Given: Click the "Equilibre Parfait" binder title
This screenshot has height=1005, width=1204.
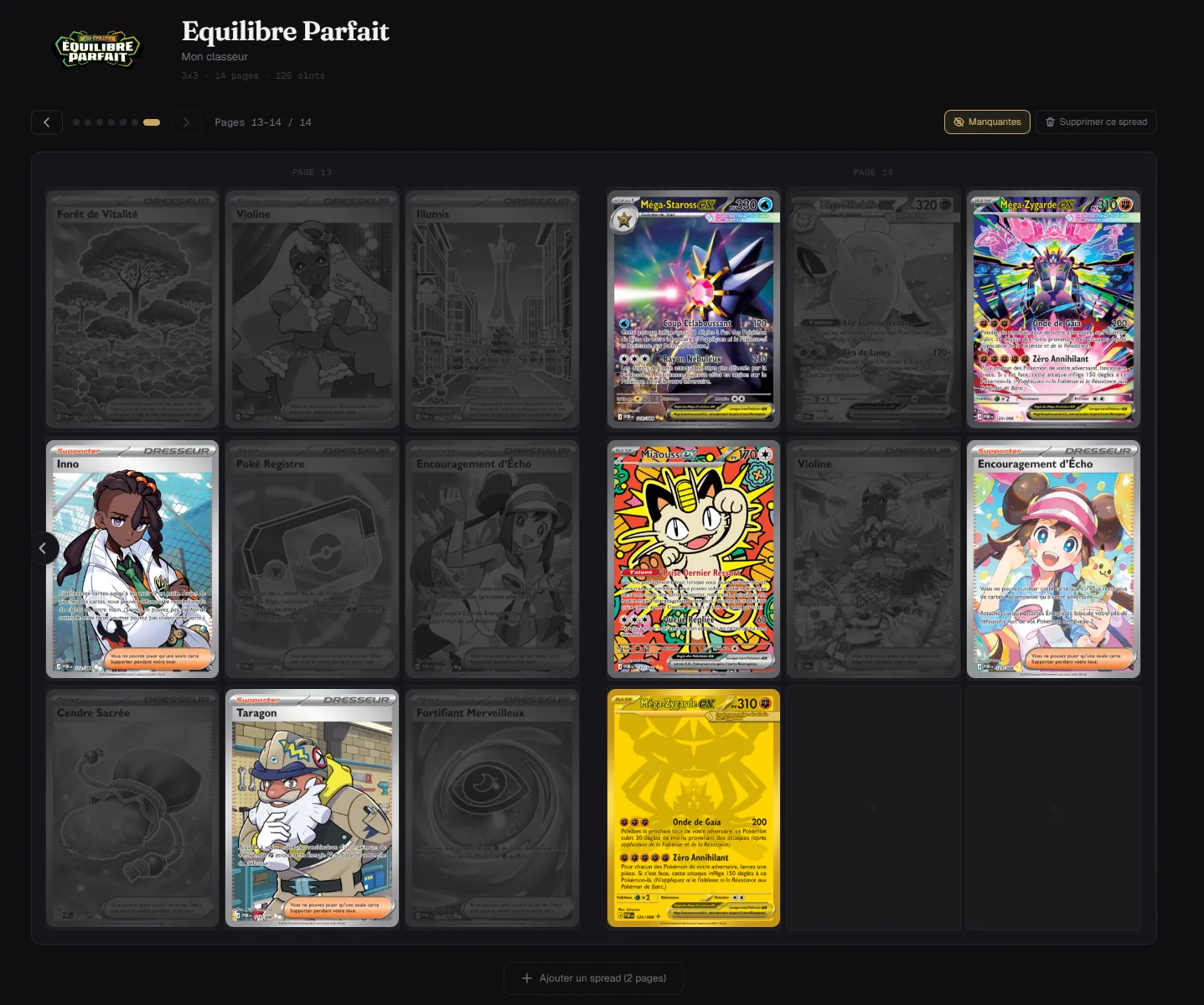Looking at the screenshot, I should pos(286,31).
